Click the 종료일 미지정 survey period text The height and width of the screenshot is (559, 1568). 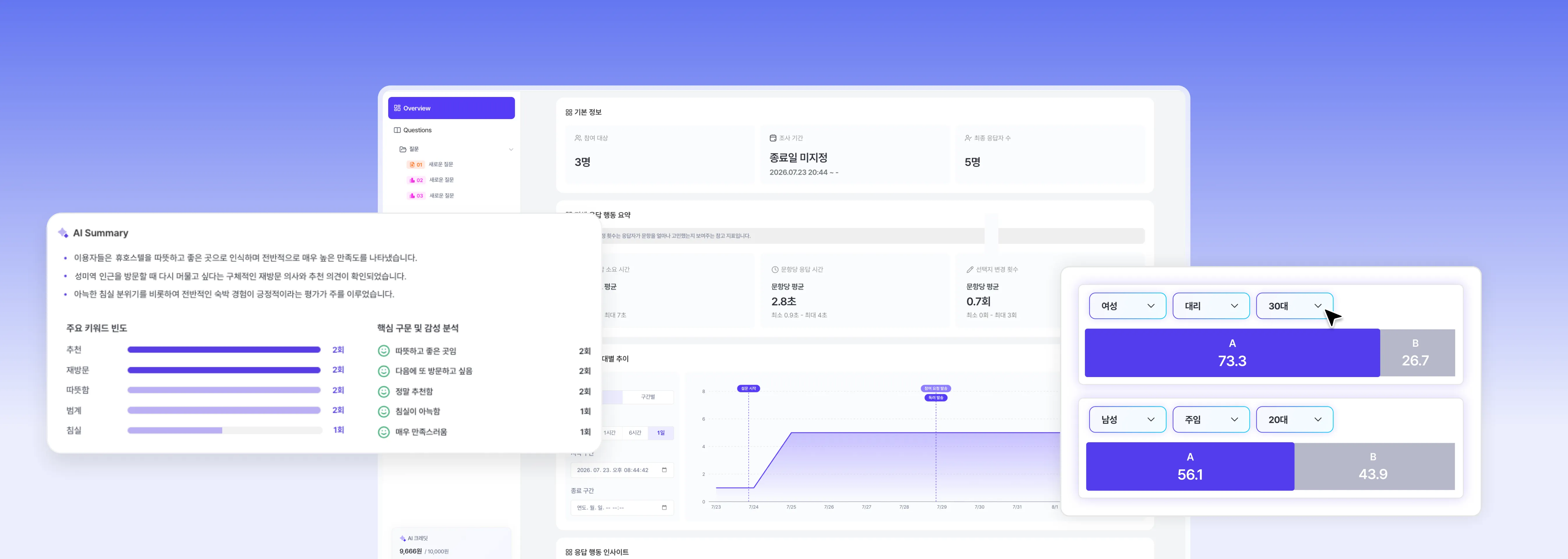coord(798,158)
